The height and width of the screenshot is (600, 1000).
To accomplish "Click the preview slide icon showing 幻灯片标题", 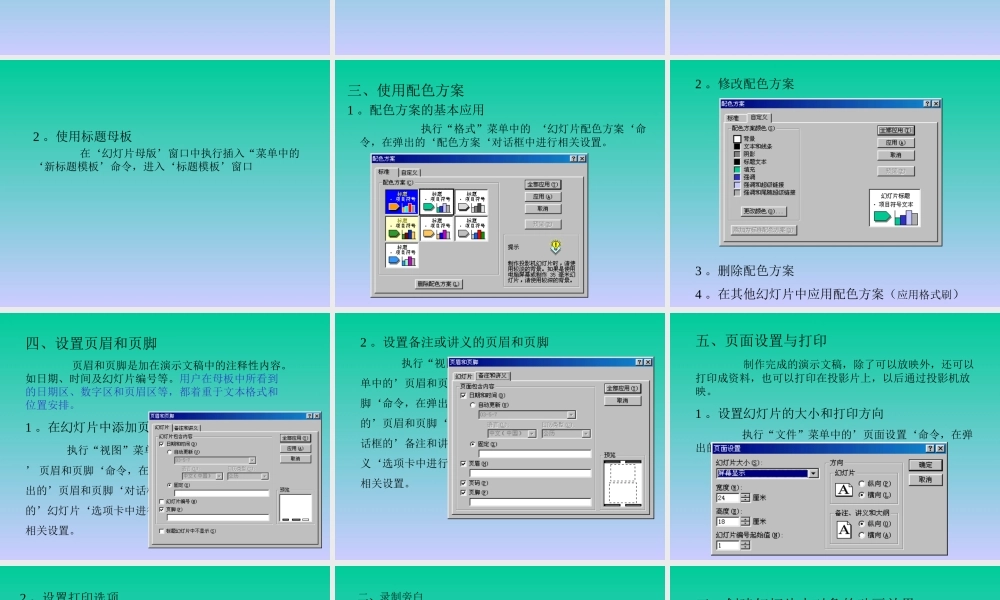I will click(895, 208).
